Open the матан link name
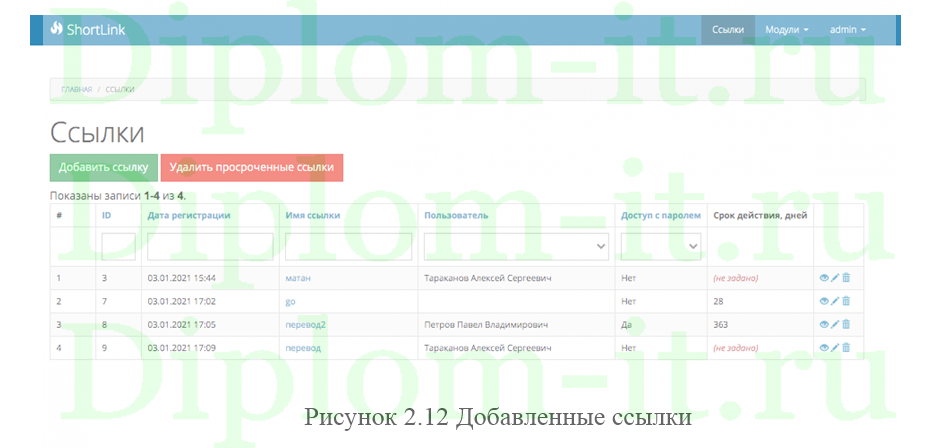The width and height of the screenshot is (932, 448). [298, 277]
